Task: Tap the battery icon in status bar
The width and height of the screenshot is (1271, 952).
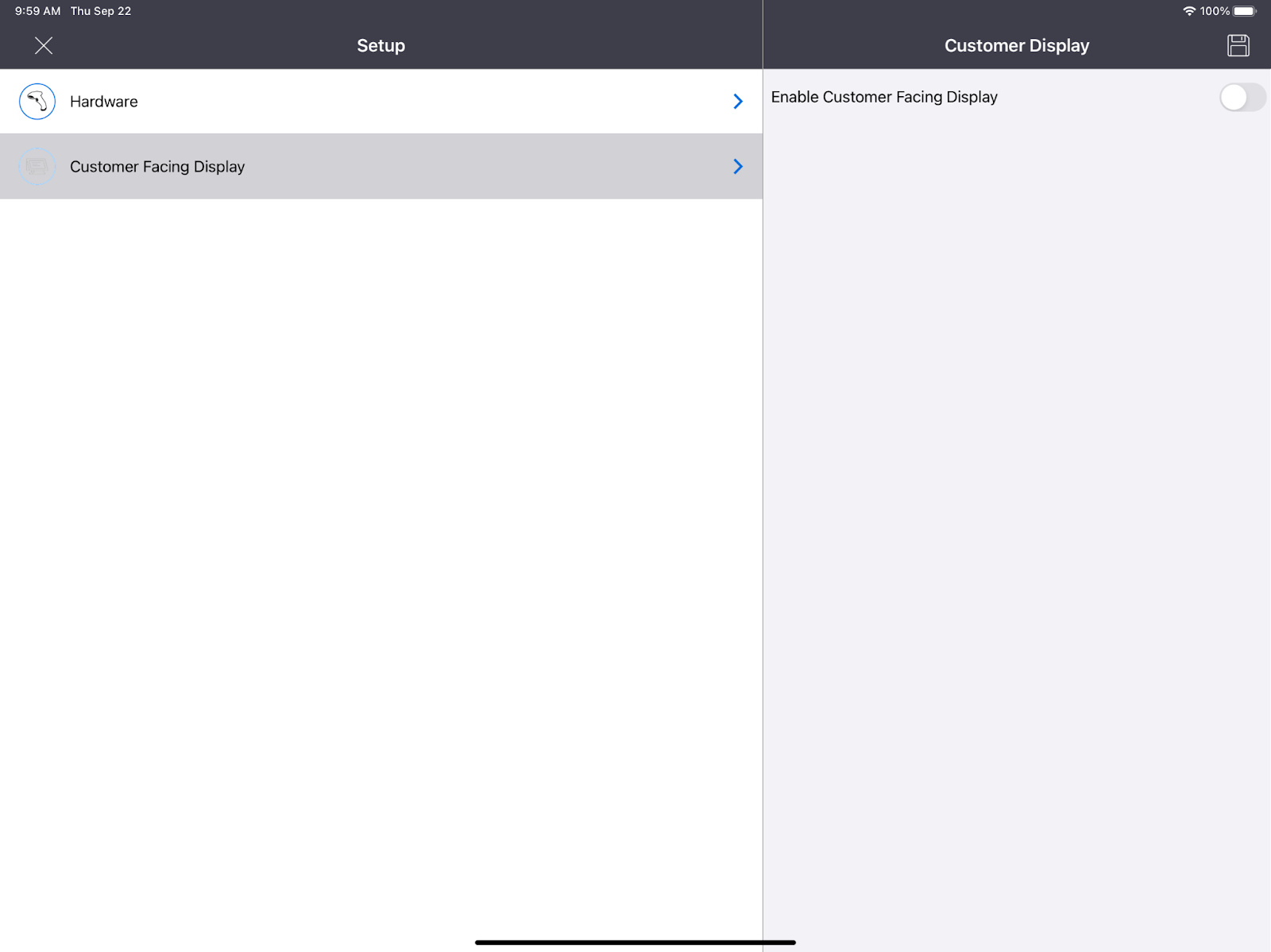Action: (1245, 11)
